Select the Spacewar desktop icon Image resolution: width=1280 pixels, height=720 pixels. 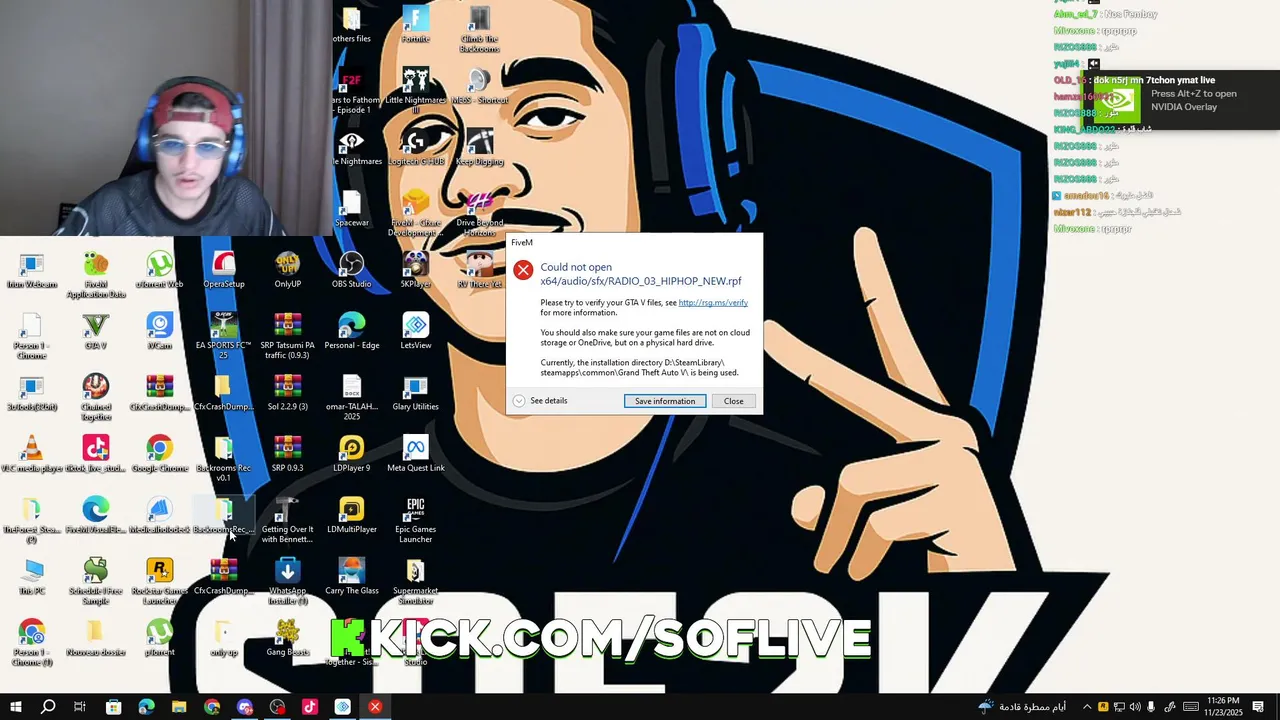[351, 209]
